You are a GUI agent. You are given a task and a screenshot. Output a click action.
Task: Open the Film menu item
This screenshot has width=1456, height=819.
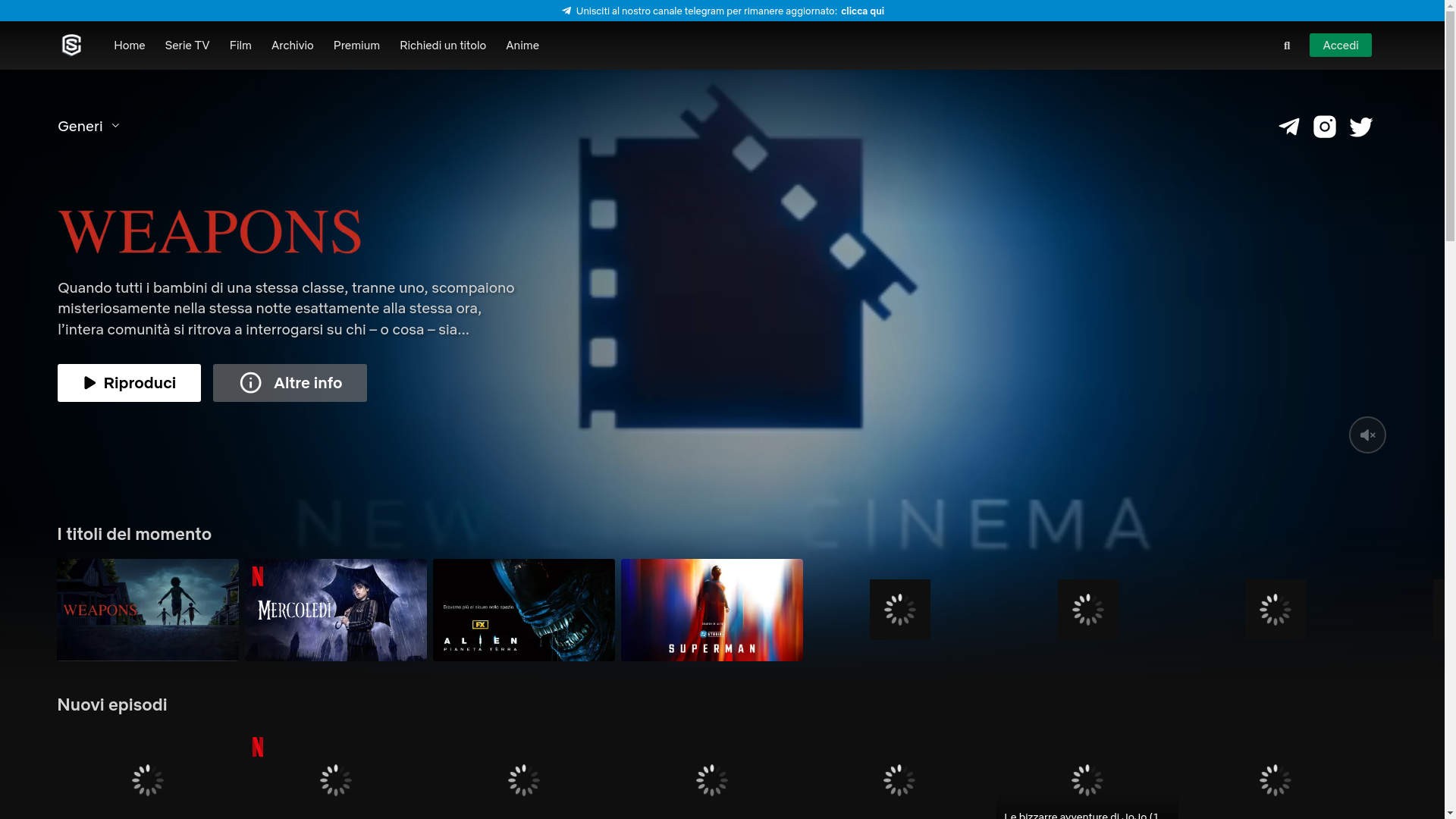[240, 45]
